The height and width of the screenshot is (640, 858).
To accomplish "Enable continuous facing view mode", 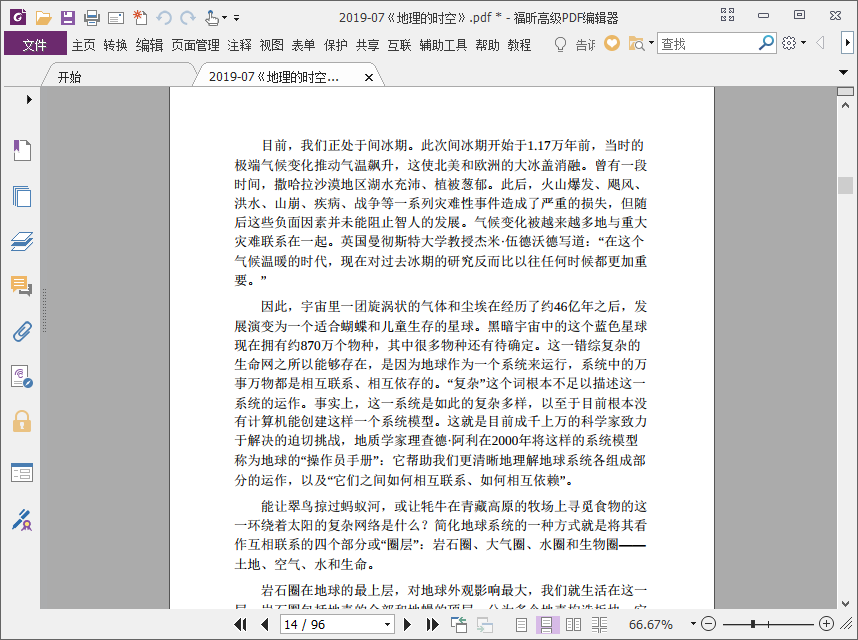I will click(599, 624).
